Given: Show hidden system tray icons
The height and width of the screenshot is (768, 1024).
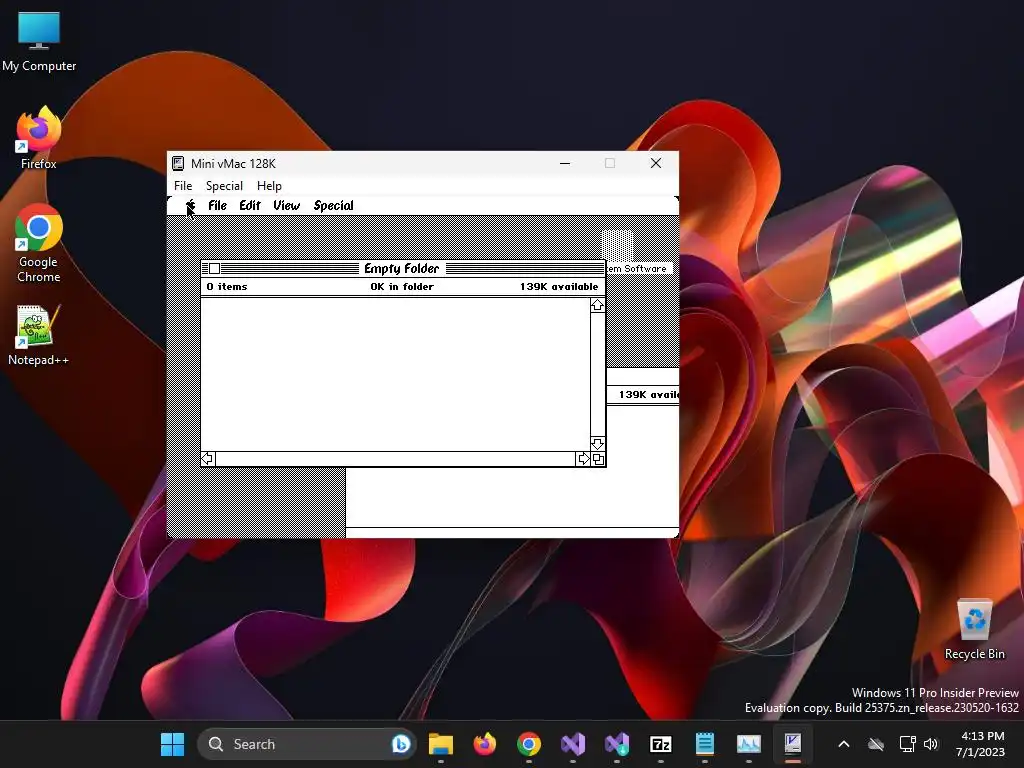Looking at the screenshot, I should point(844,744).
